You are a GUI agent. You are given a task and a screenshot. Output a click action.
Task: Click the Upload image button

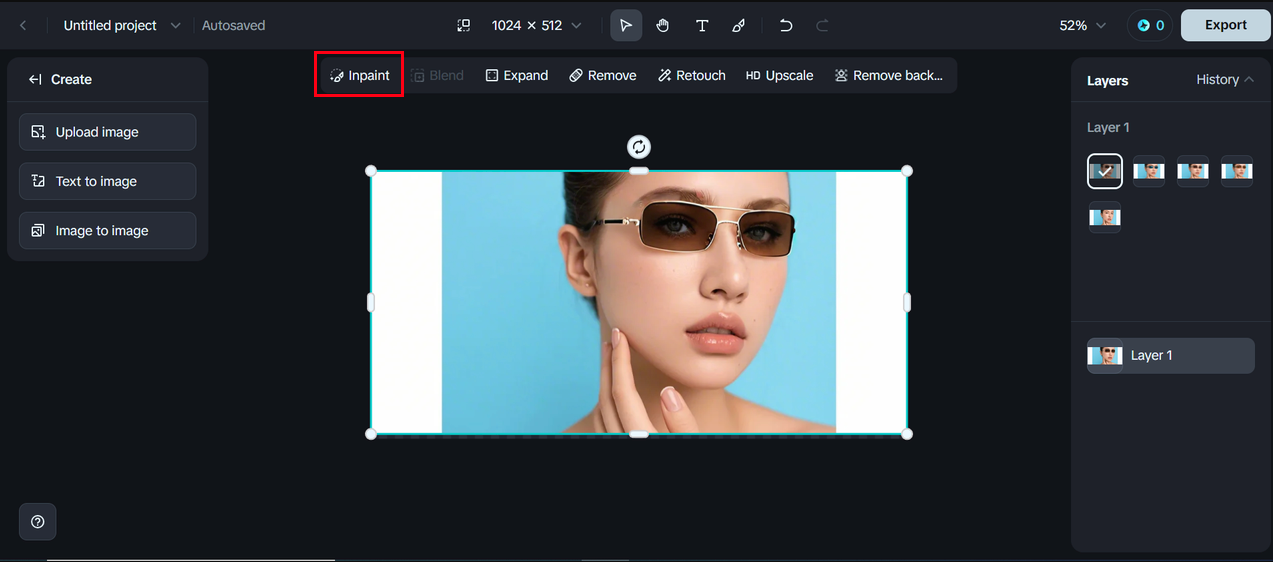[108, 132]
